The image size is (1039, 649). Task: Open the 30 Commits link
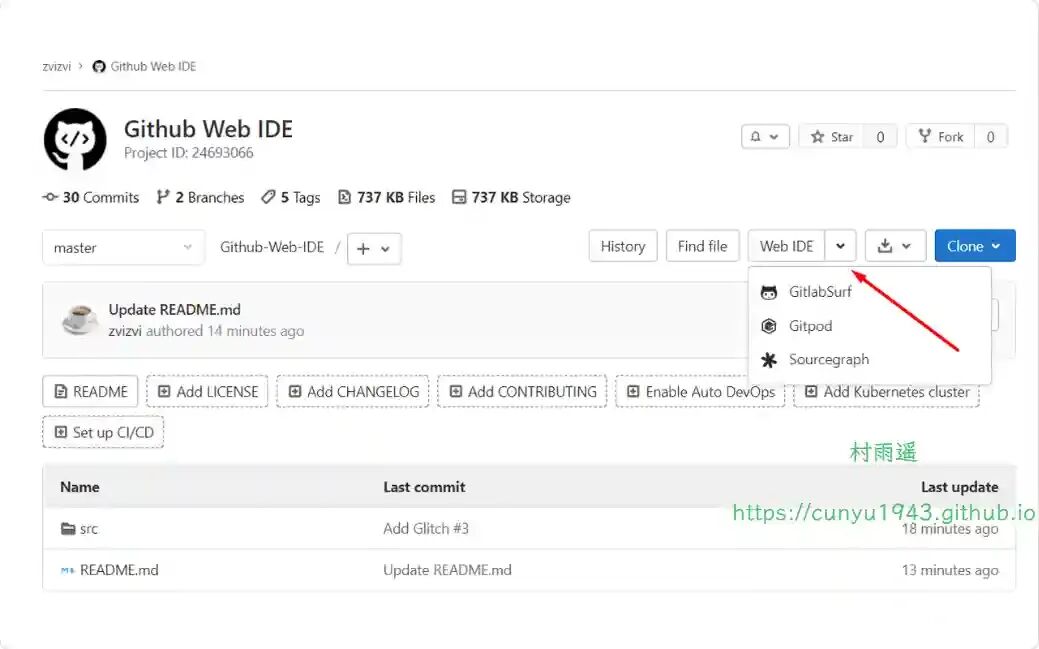coord(91,198)
